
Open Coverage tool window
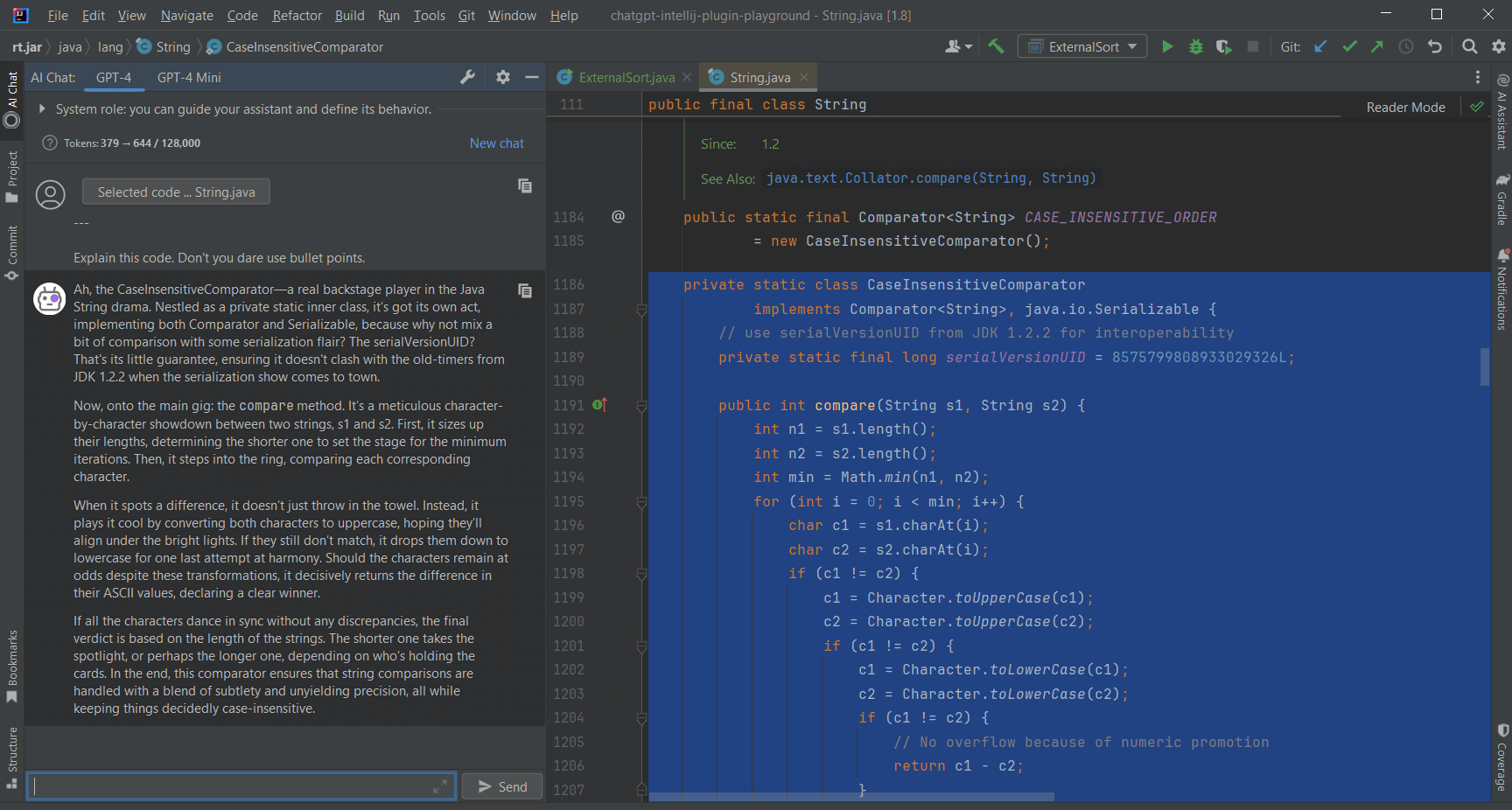tap(1502, 757)
